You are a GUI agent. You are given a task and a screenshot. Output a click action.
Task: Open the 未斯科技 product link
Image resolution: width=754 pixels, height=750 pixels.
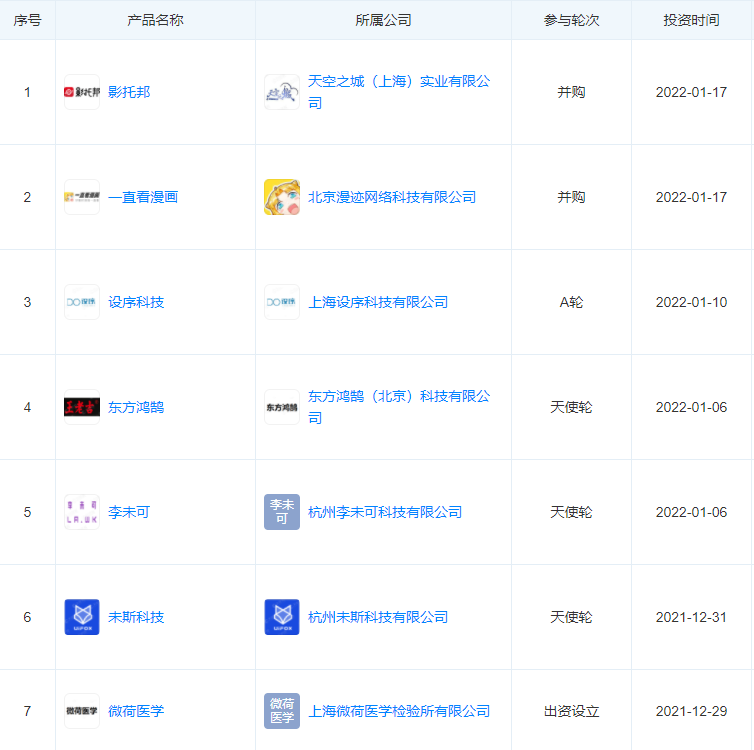click(136, 617)
